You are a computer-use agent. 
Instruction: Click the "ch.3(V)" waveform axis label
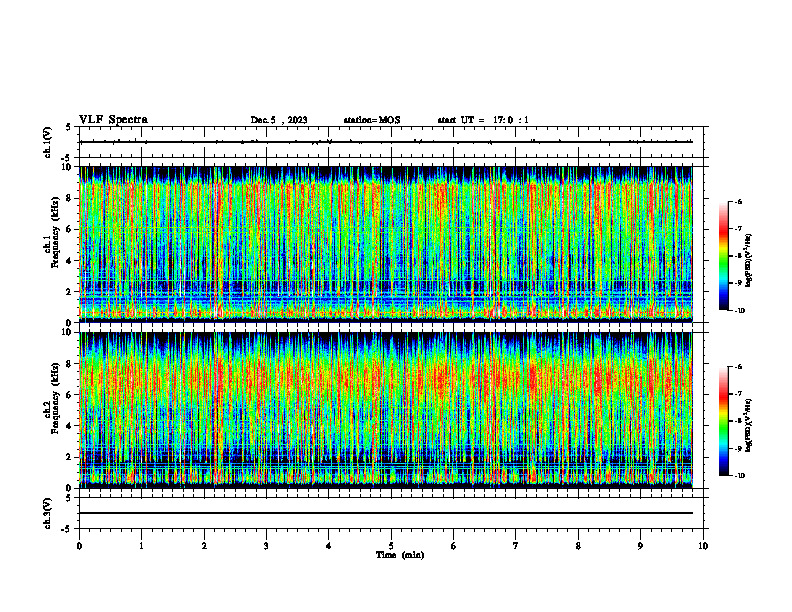[47, 513]
